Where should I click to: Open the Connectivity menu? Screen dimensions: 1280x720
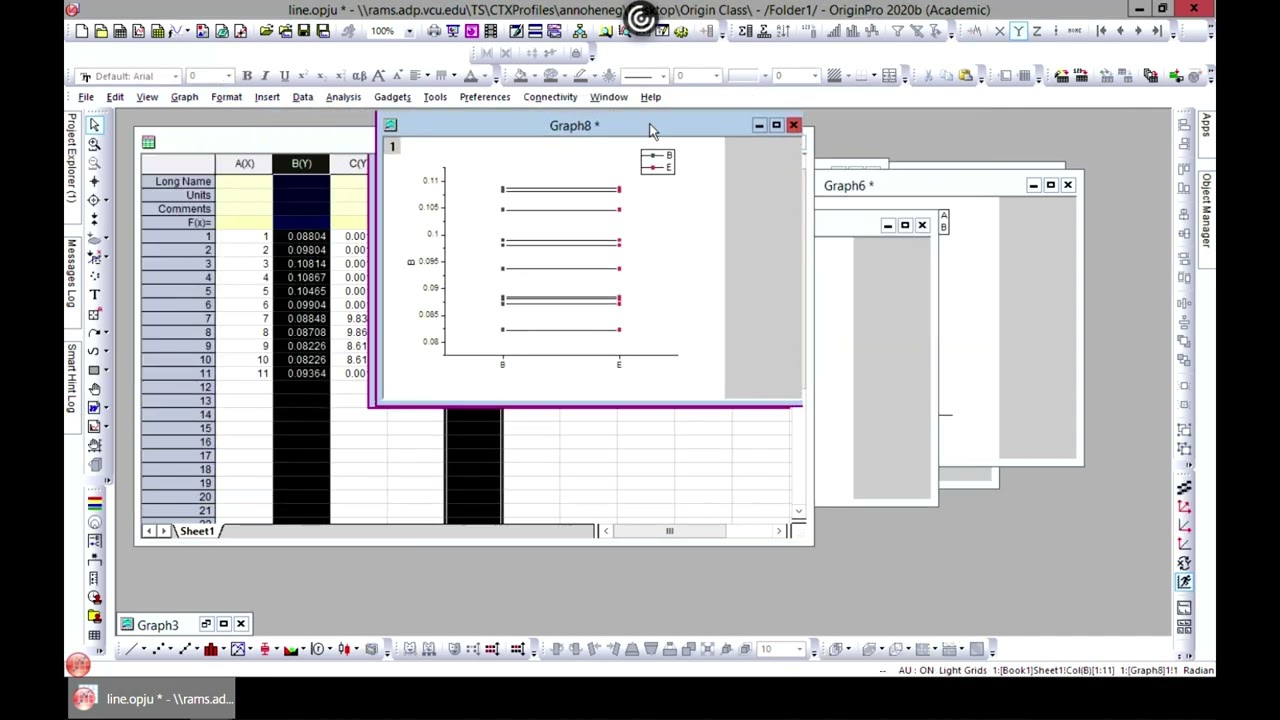click(550, 97)
